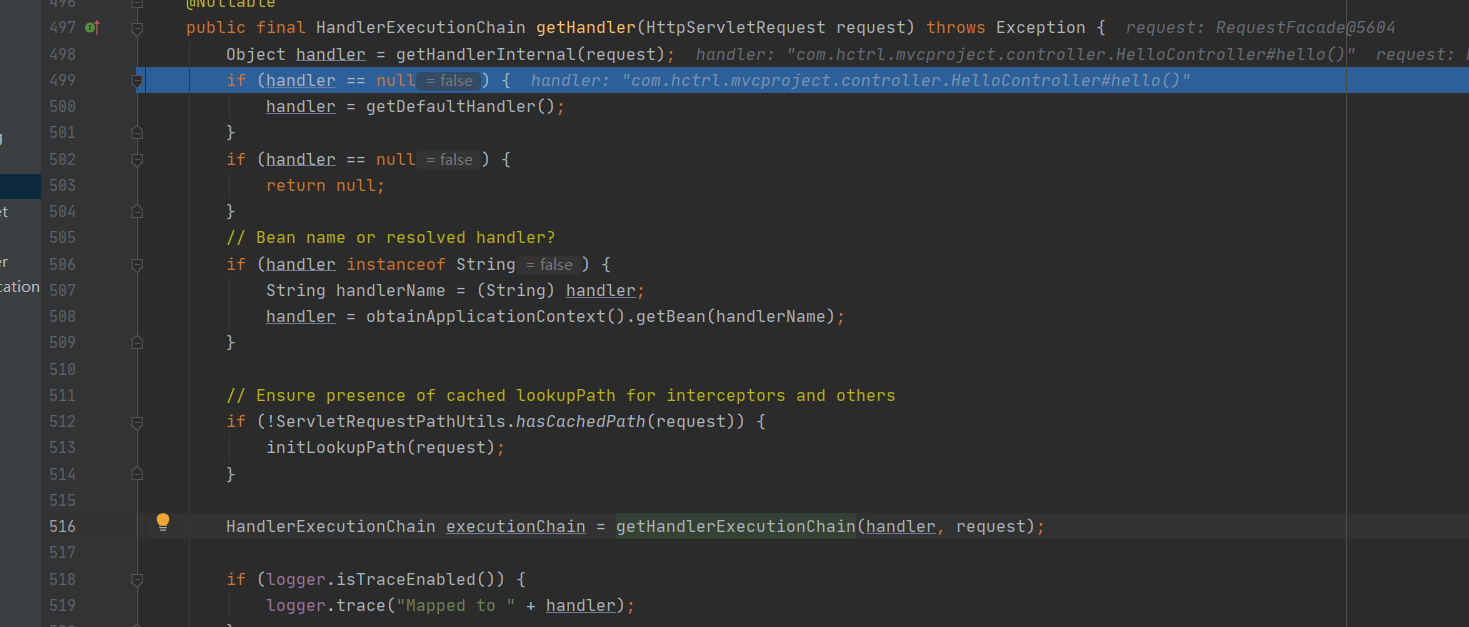Click the overridden method gutter icon on line 497
Image resolution: width=1469 pixels, height=627 pixels.
92,28
